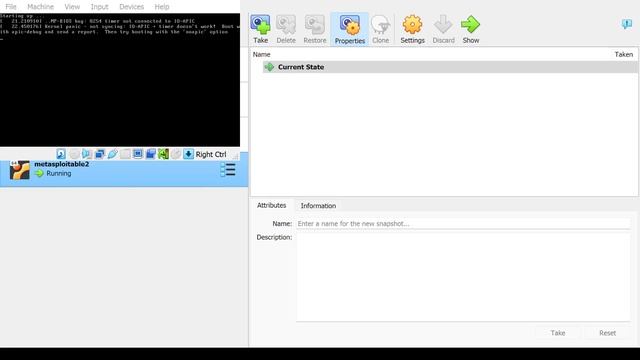Click the Reset button
Viewport: 640px width, 360px height.
coord(607,333)
